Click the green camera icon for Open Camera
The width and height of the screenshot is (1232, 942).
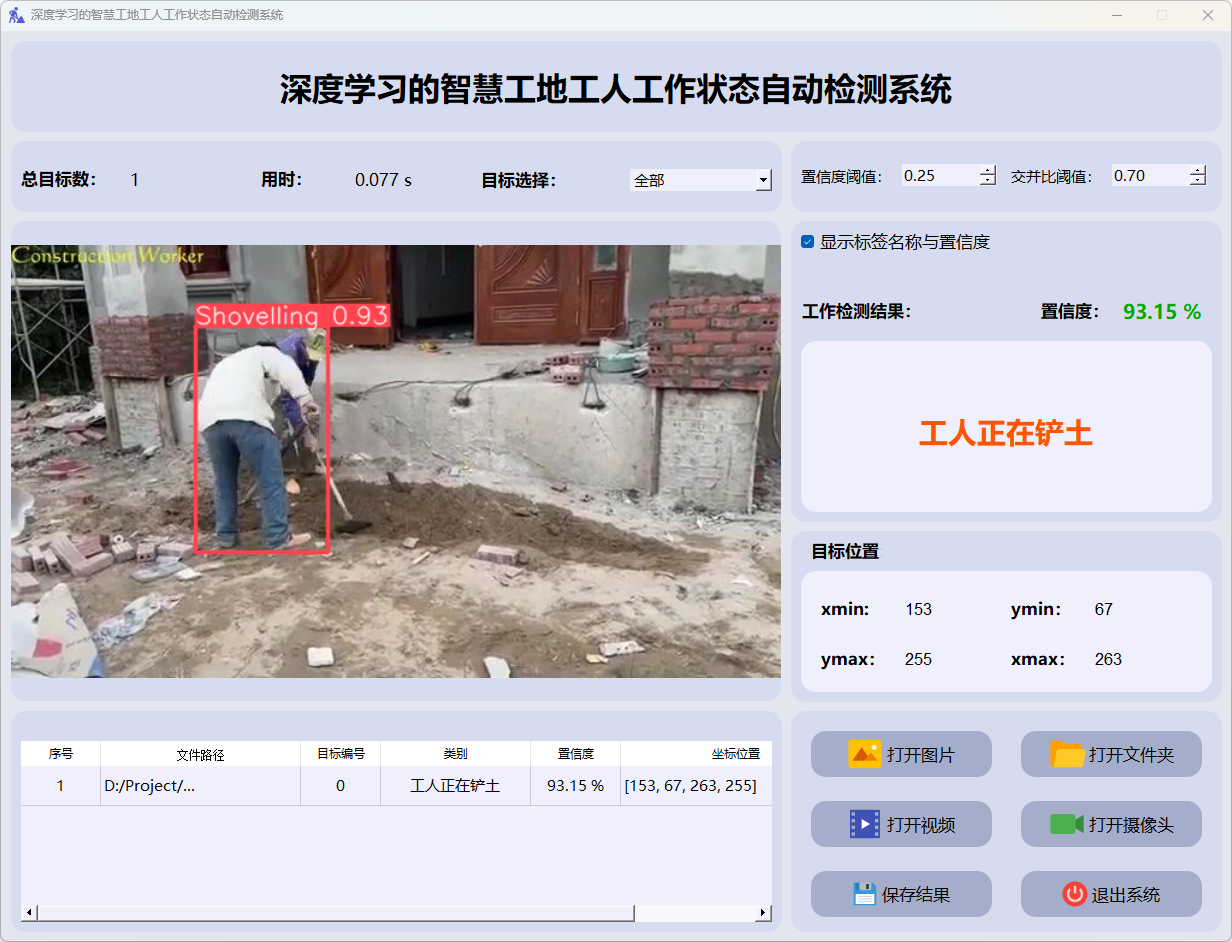pyautogui.click(x=1066, y=824)
